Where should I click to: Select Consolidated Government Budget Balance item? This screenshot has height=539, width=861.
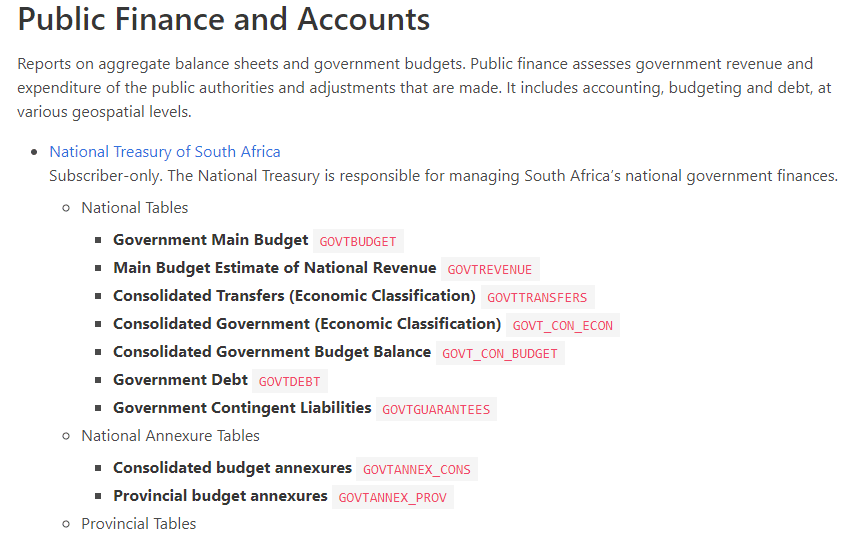point(272,352)
